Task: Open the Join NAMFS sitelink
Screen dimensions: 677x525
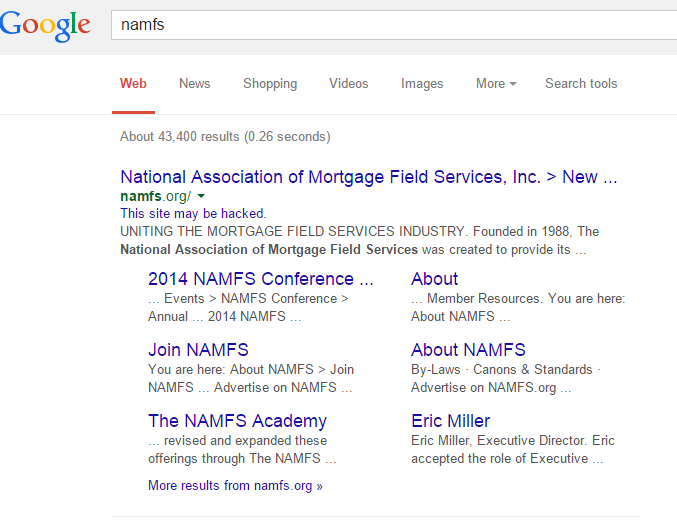Action: point(198,350)
